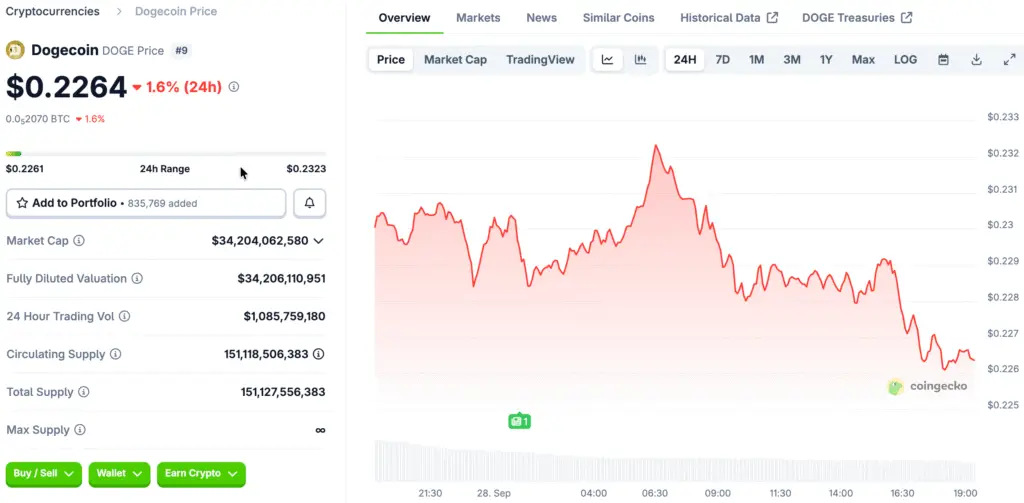Open the calendar date range picker
Viewport: 1024px width, 503px height.
coord(943,60)
